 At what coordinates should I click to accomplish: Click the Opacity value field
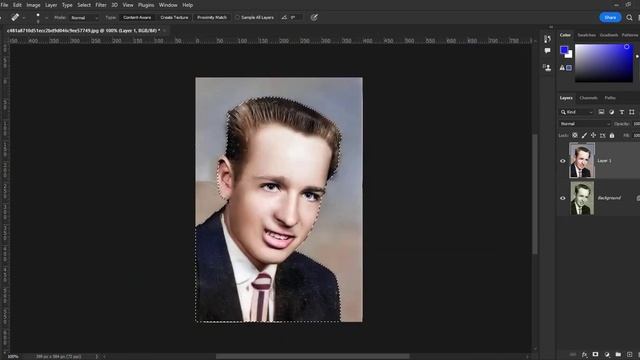point(636,124)
